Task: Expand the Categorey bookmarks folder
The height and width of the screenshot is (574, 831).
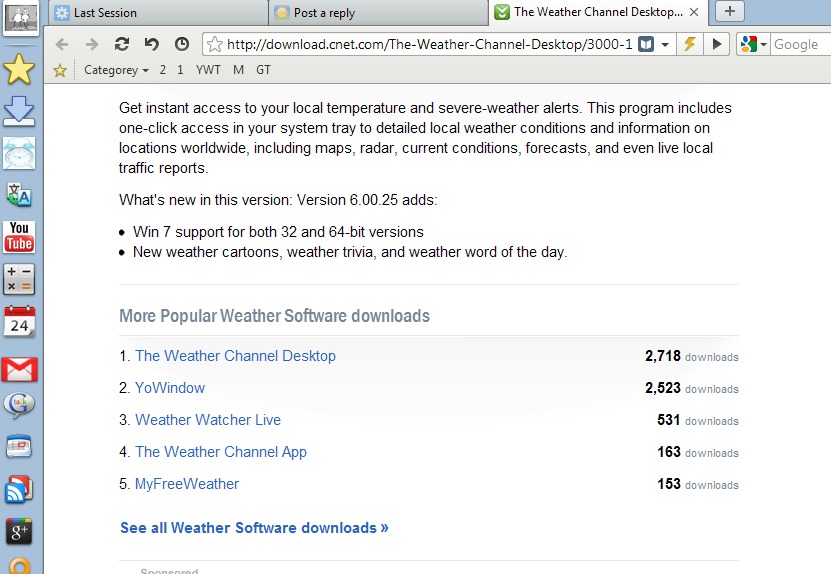Action: coord(116,70)
